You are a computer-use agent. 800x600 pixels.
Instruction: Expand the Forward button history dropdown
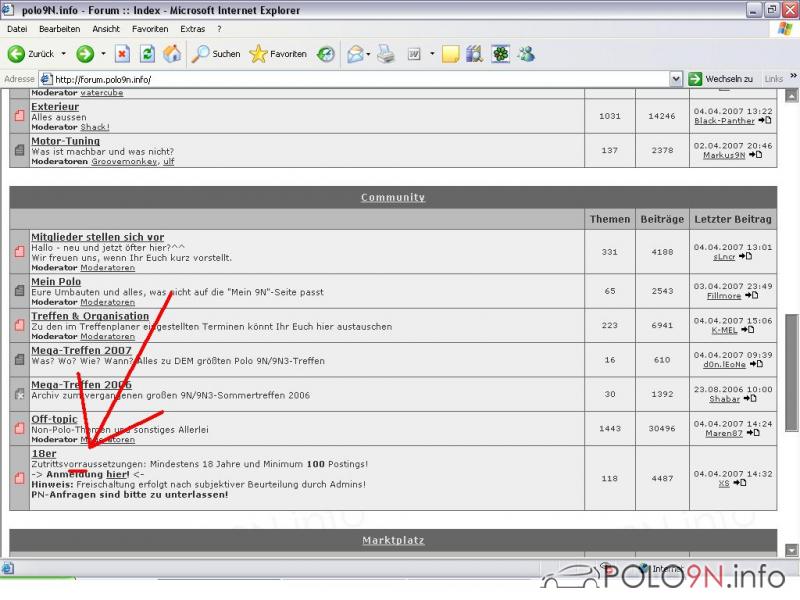(103, 54)
